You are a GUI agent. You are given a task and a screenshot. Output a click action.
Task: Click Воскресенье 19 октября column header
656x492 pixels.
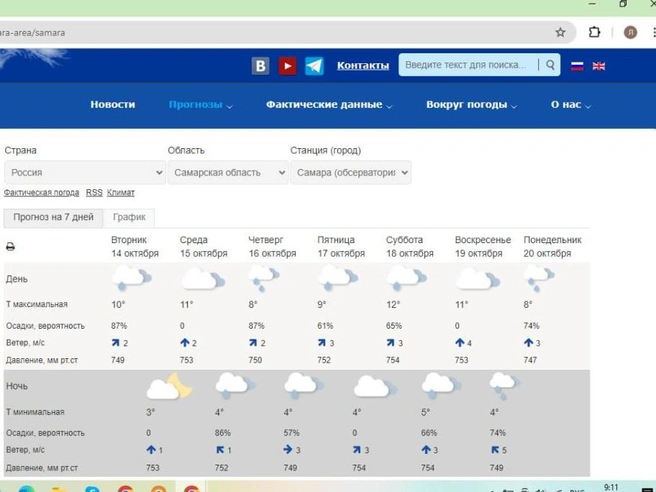point(483,247)
